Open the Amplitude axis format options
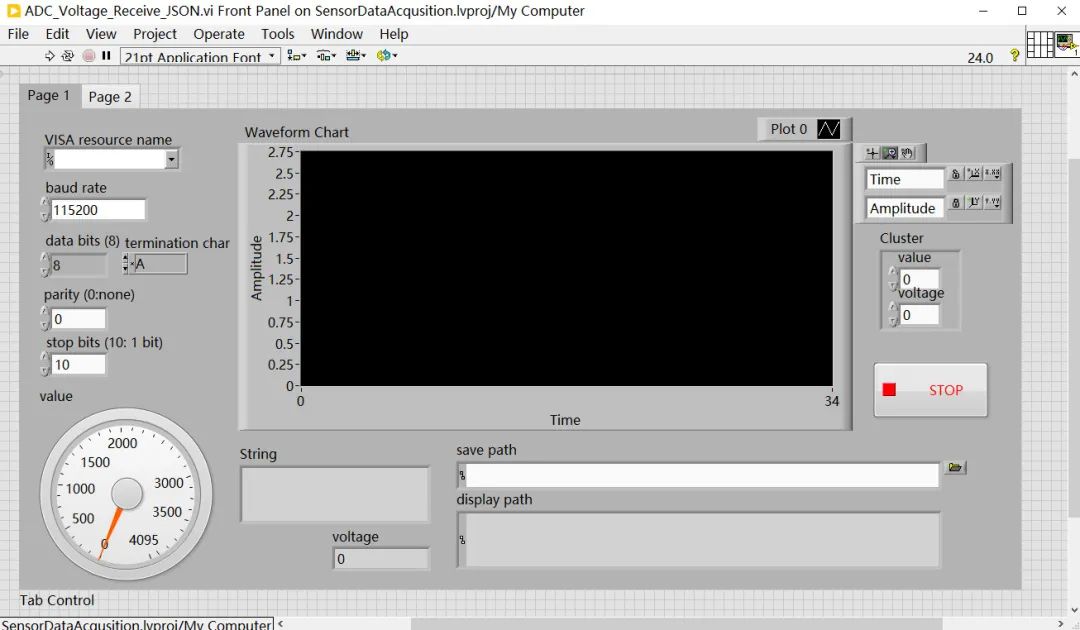The image size is (1080, 630). (x=993, y=203)
